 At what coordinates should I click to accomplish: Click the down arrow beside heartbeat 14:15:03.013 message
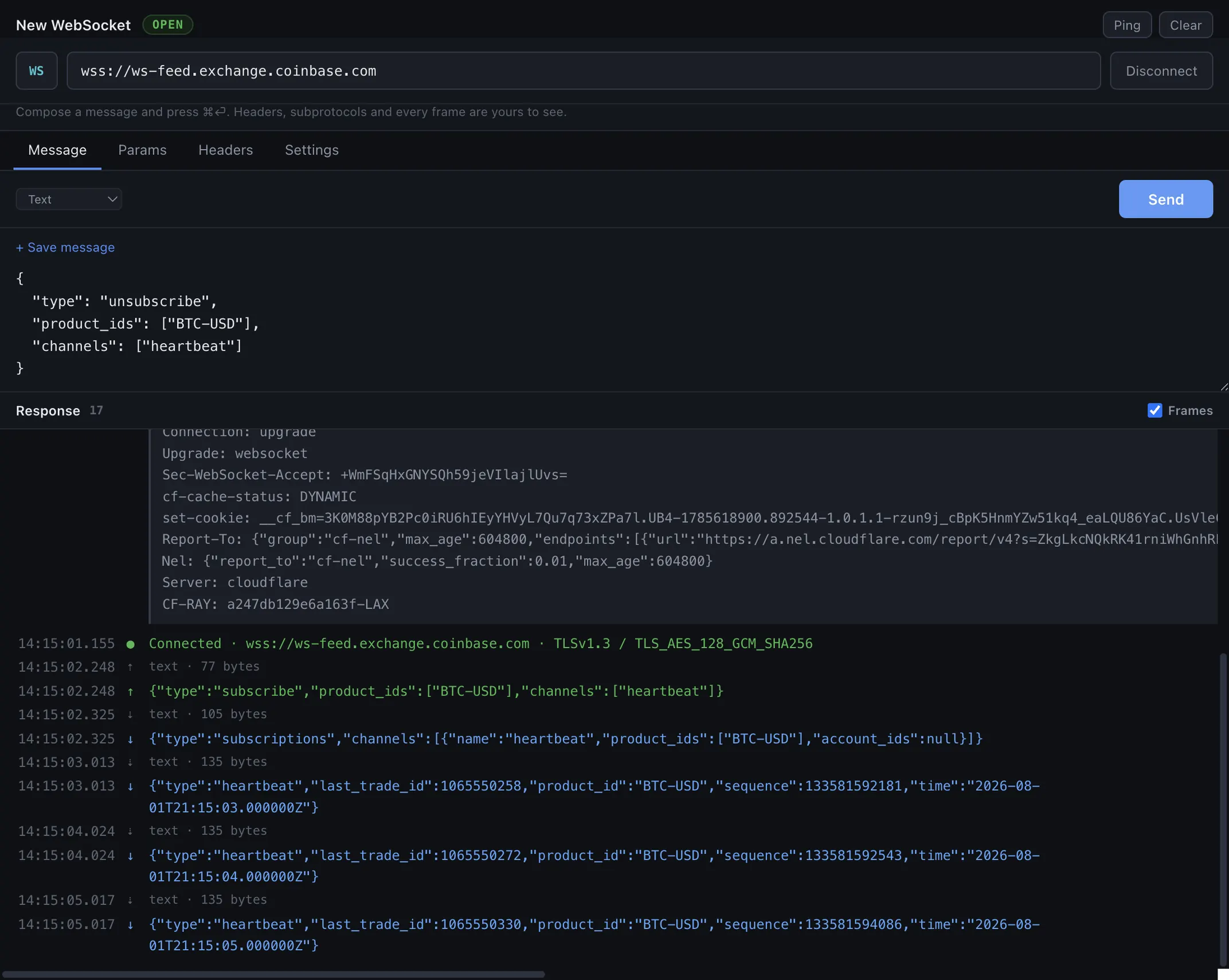131,786
